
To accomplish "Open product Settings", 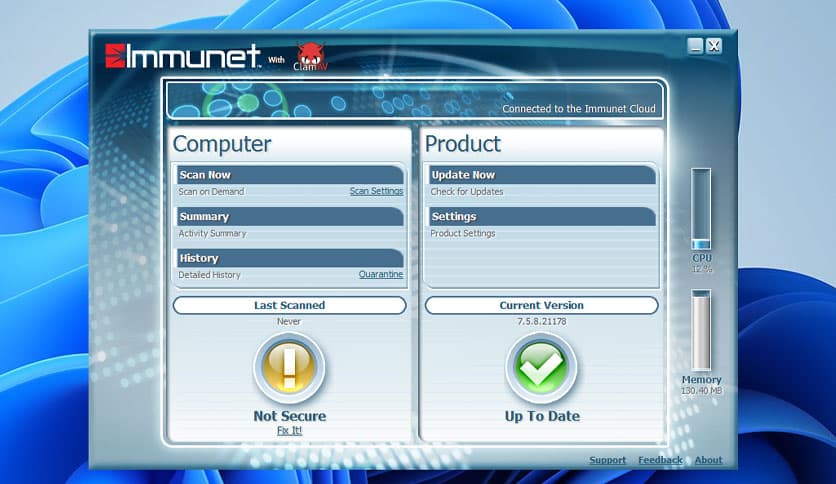I will click(542, 216).
